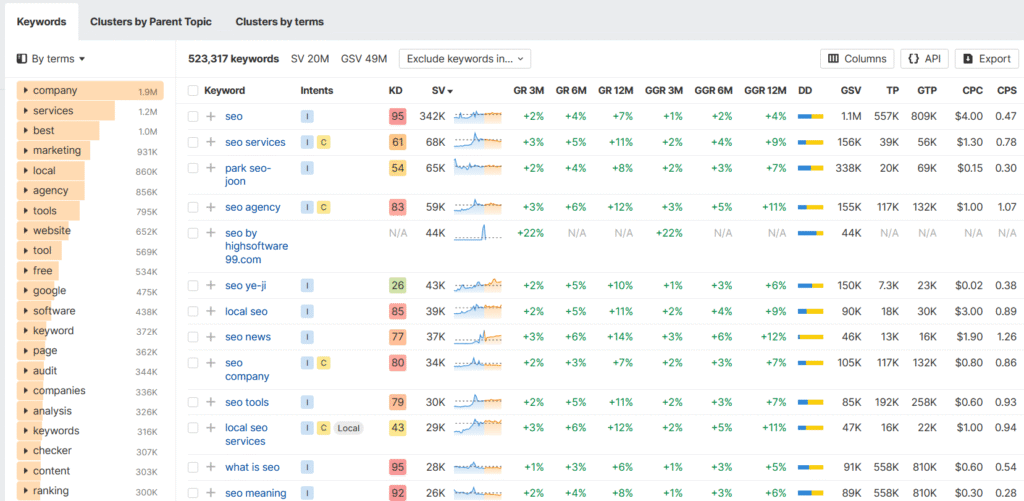
Task: Tick the checkbox for 'seo services' row
Action: tap(193, 142)
